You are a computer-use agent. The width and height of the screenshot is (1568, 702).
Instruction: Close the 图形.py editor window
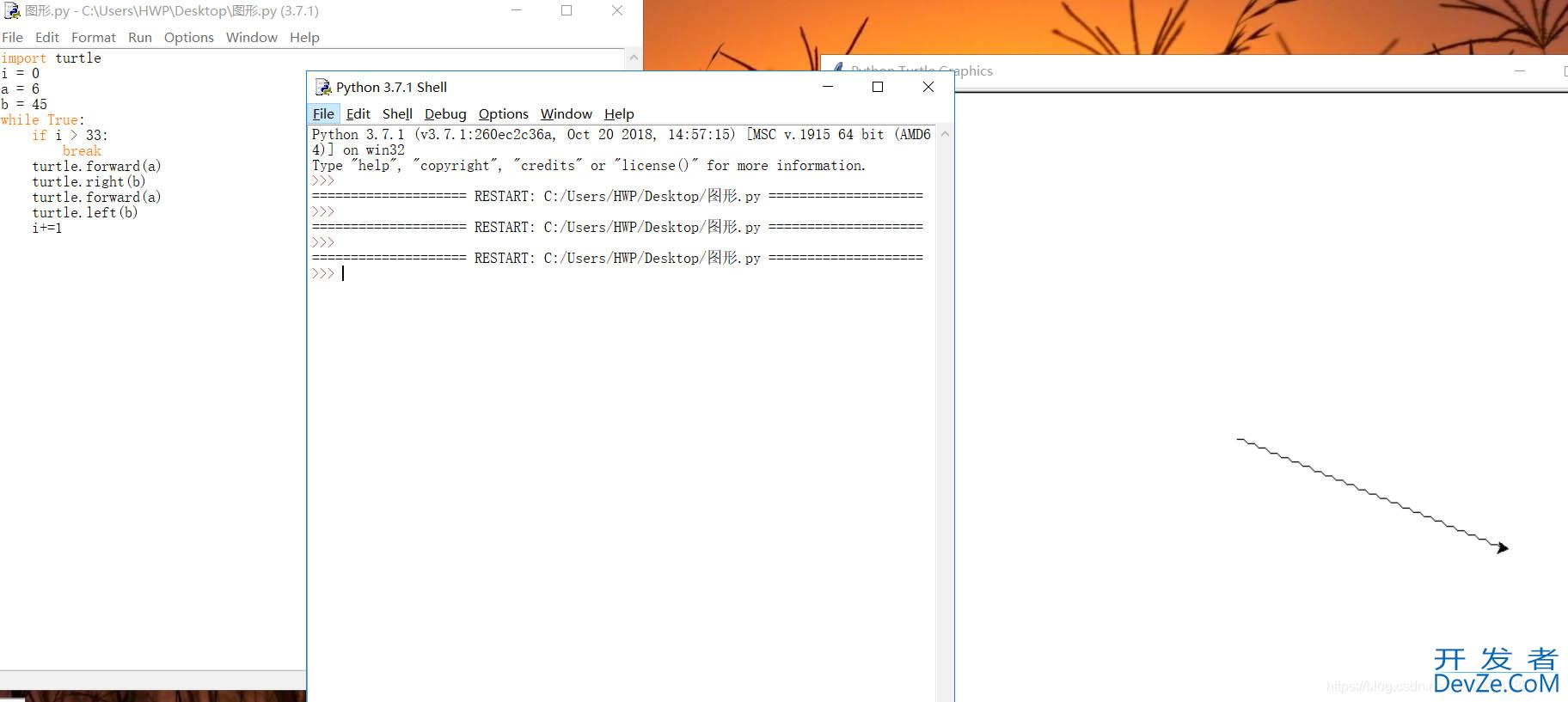[617, 10]
